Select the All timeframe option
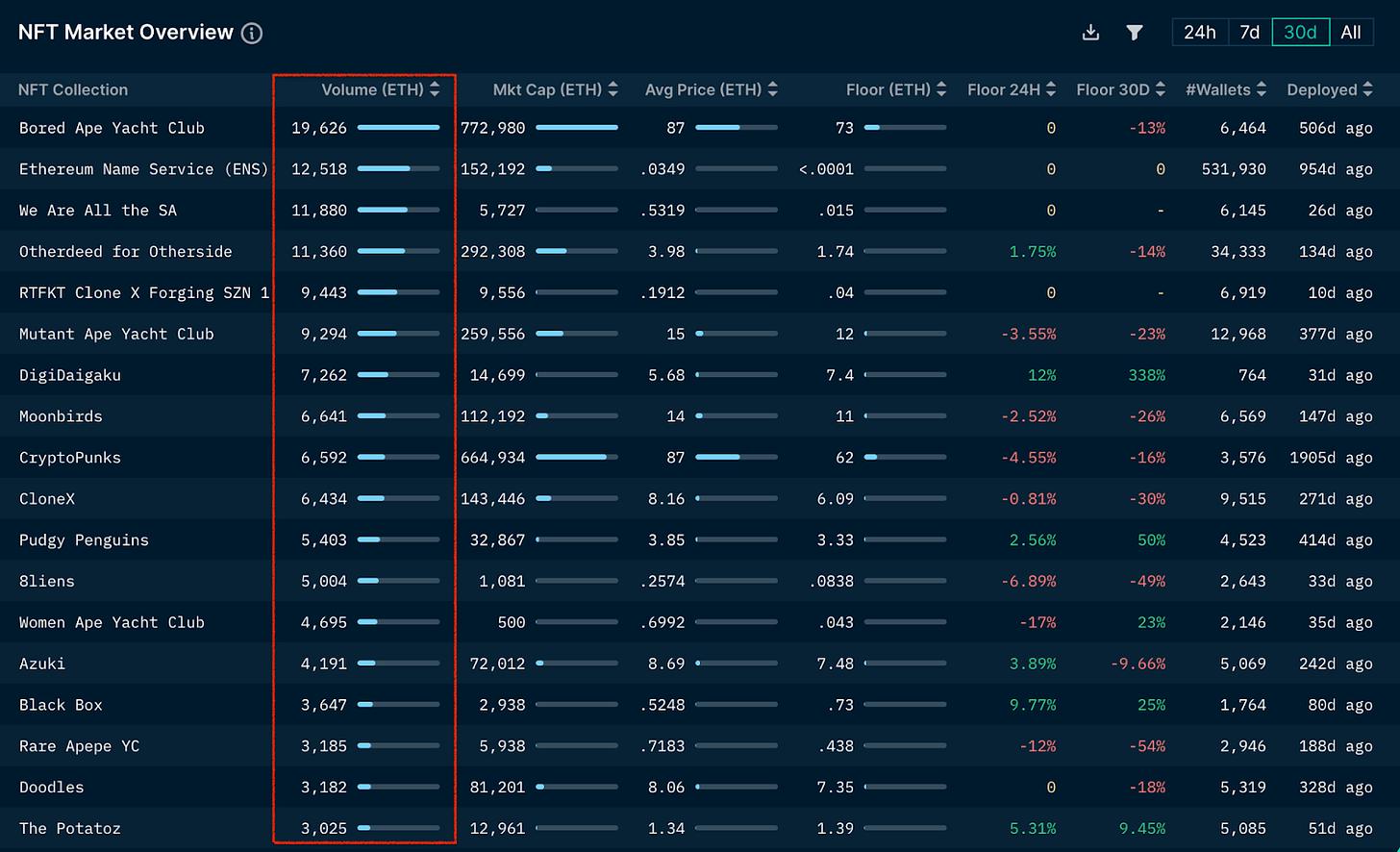Screen dimensions: 1400x852 [1350, 33]
